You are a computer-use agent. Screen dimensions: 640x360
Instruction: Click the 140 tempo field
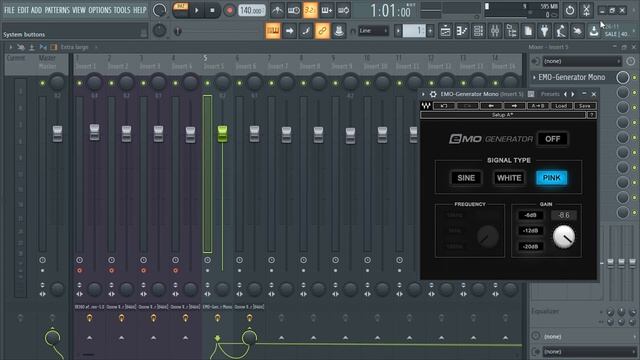coord(251,11)
